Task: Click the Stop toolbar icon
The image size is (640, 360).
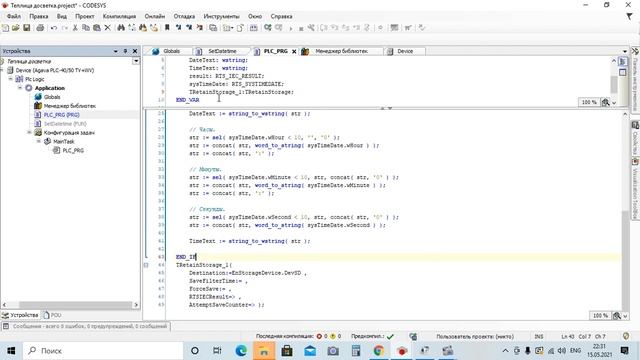Action: coord(301,28)
